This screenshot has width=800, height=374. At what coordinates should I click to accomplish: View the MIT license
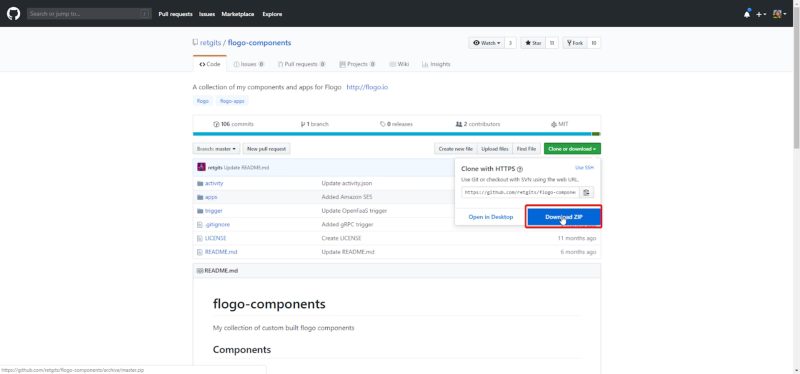click(x=560, y=124)
